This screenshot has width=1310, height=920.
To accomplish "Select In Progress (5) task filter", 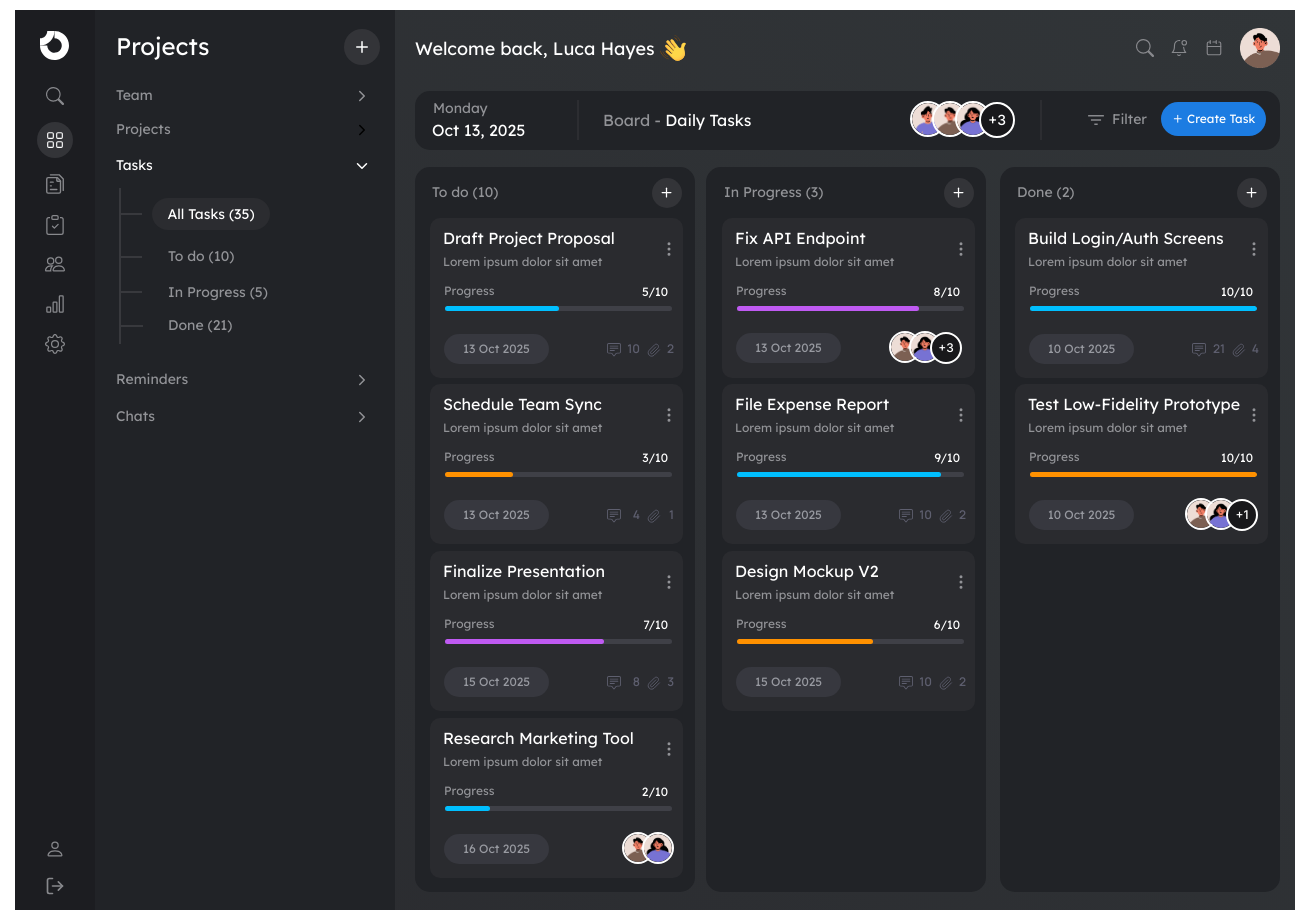I will (218, 292).
